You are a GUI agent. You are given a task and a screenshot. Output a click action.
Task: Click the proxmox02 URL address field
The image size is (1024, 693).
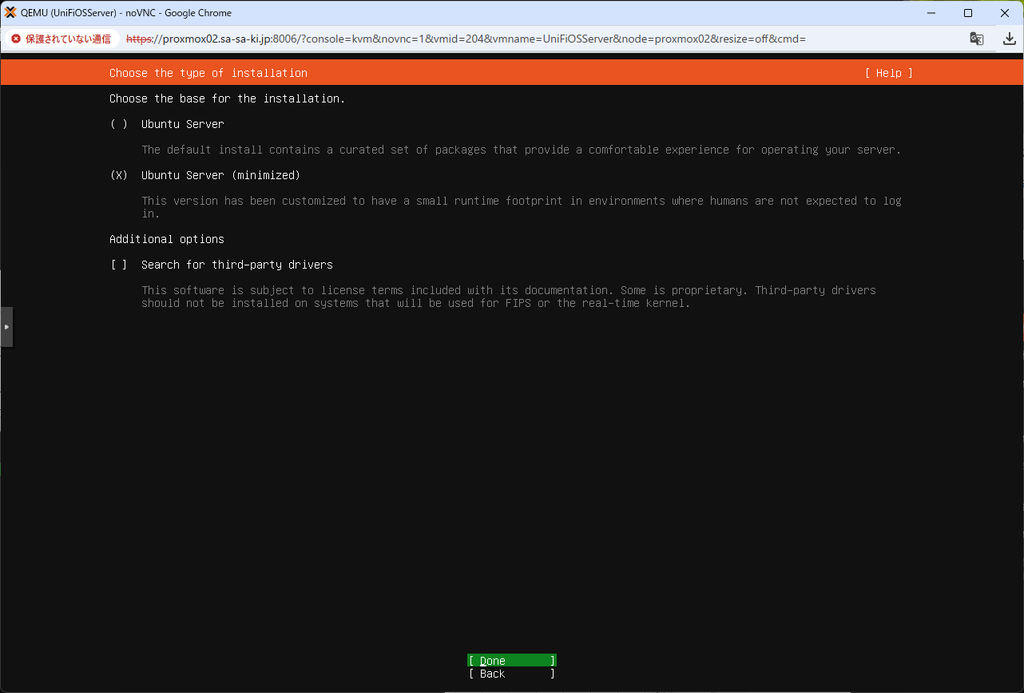[x=465, y=39]
